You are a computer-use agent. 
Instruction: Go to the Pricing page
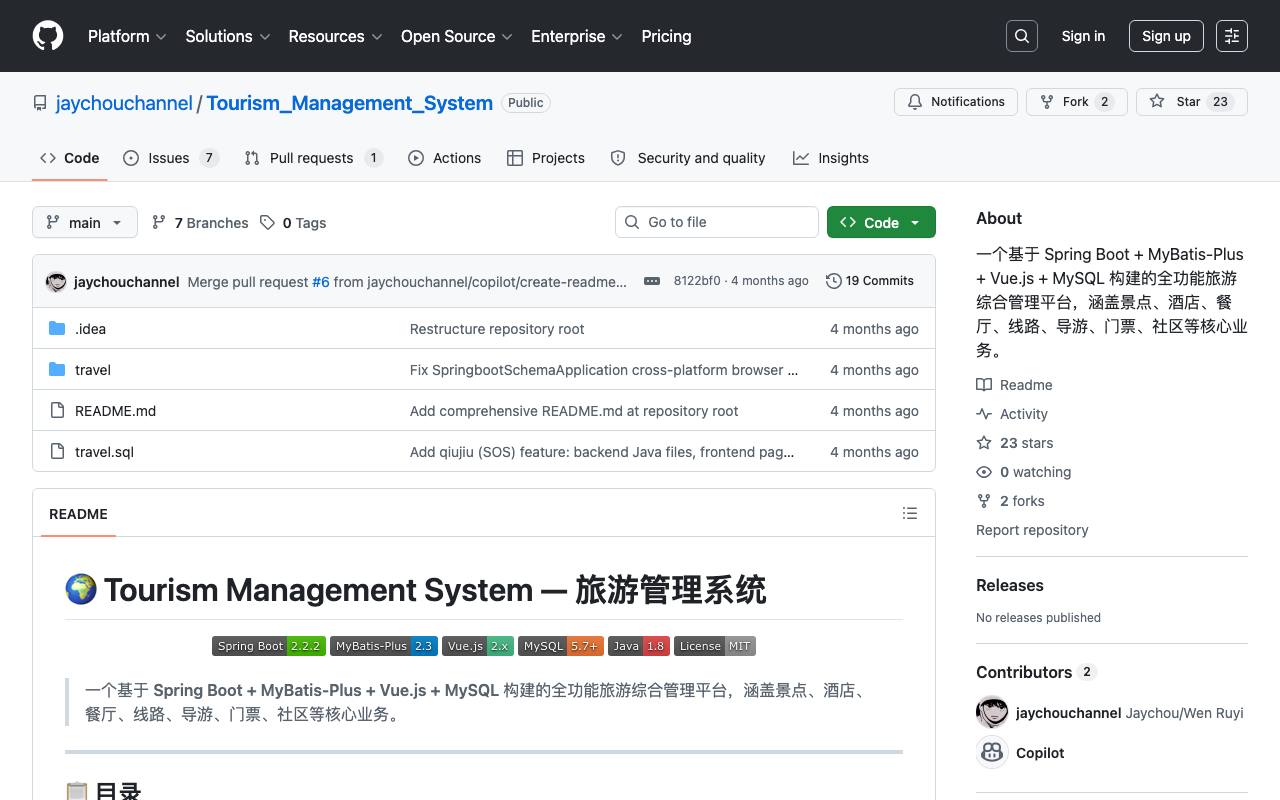(666, 36)
